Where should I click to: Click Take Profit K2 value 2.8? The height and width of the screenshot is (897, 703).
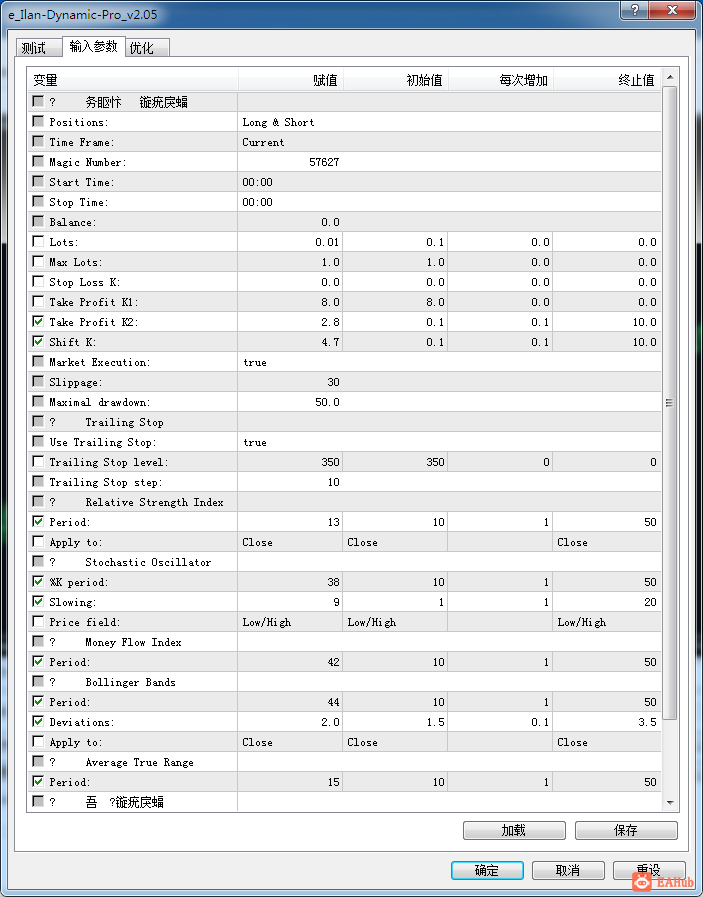point(331,322)
